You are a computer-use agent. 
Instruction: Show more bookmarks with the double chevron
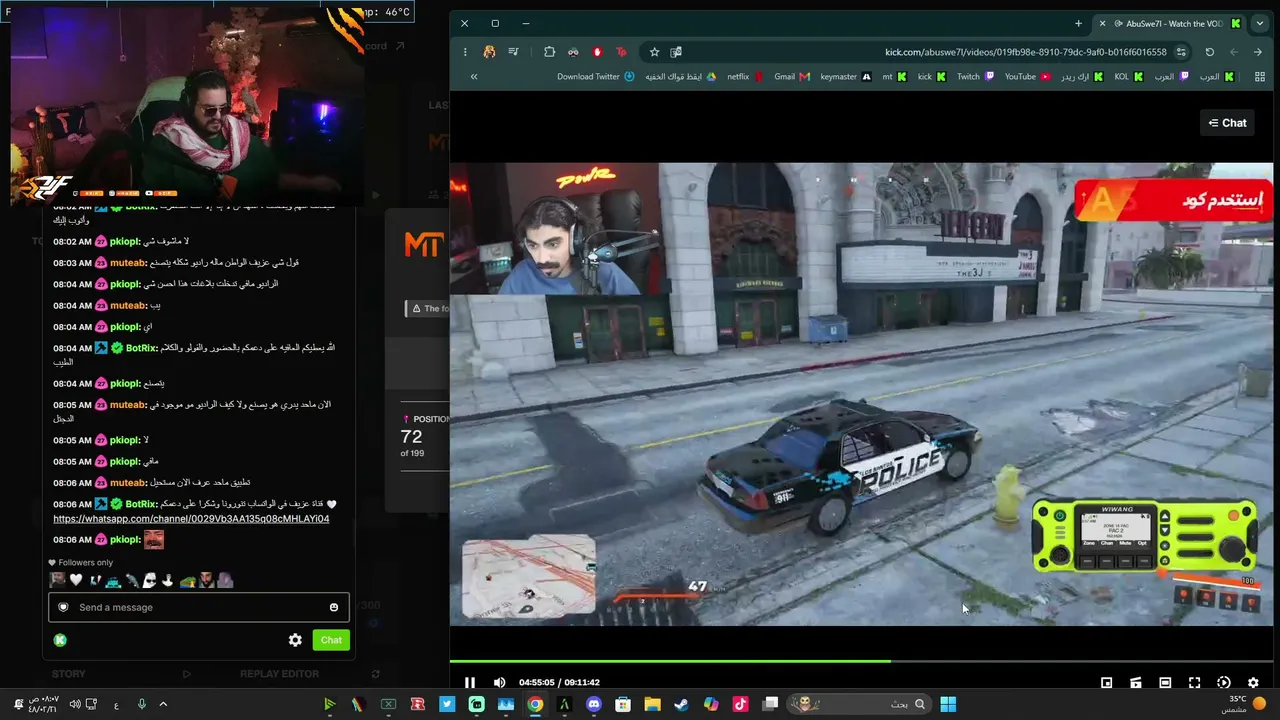(474, 77)
